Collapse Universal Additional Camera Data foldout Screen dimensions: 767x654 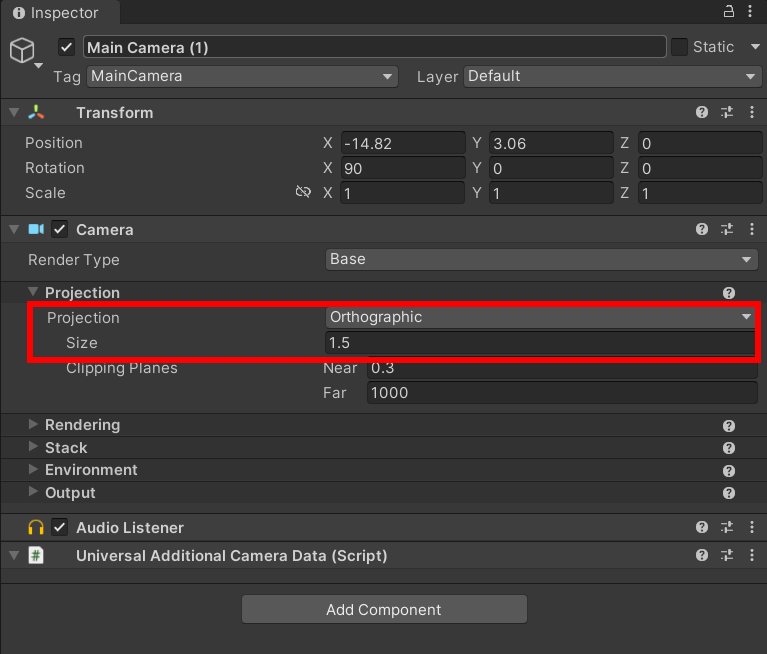tap(14, 555)
